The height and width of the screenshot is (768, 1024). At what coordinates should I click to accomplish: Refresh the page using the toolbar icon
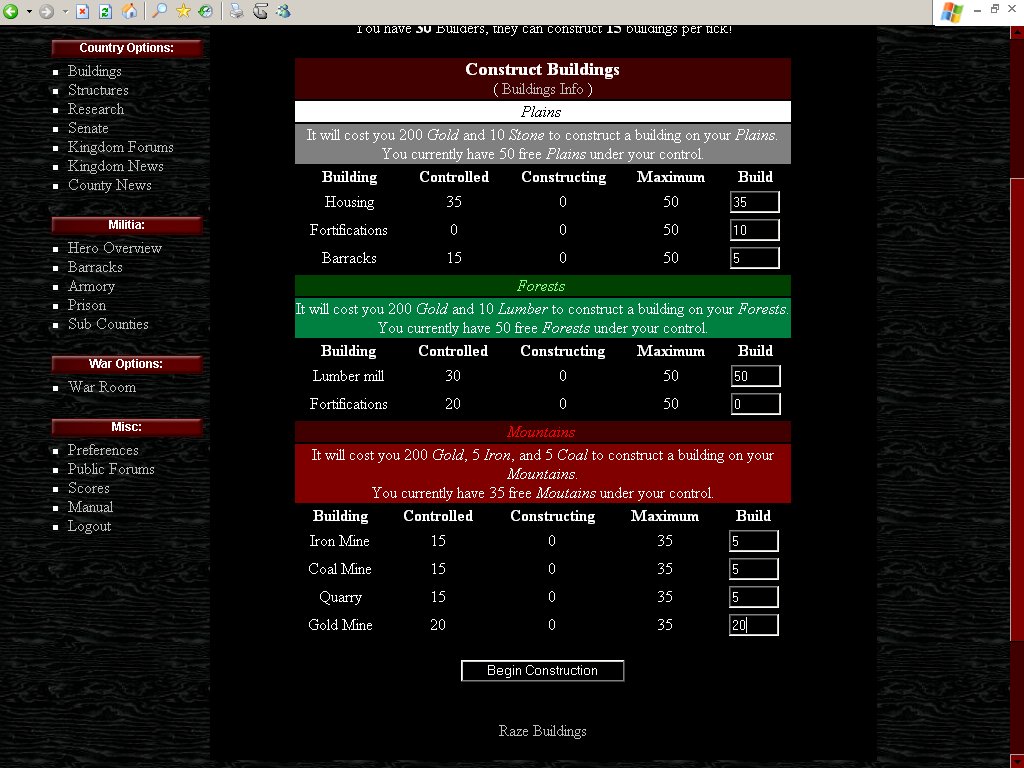pyautogui.click(x=104, y=12)
